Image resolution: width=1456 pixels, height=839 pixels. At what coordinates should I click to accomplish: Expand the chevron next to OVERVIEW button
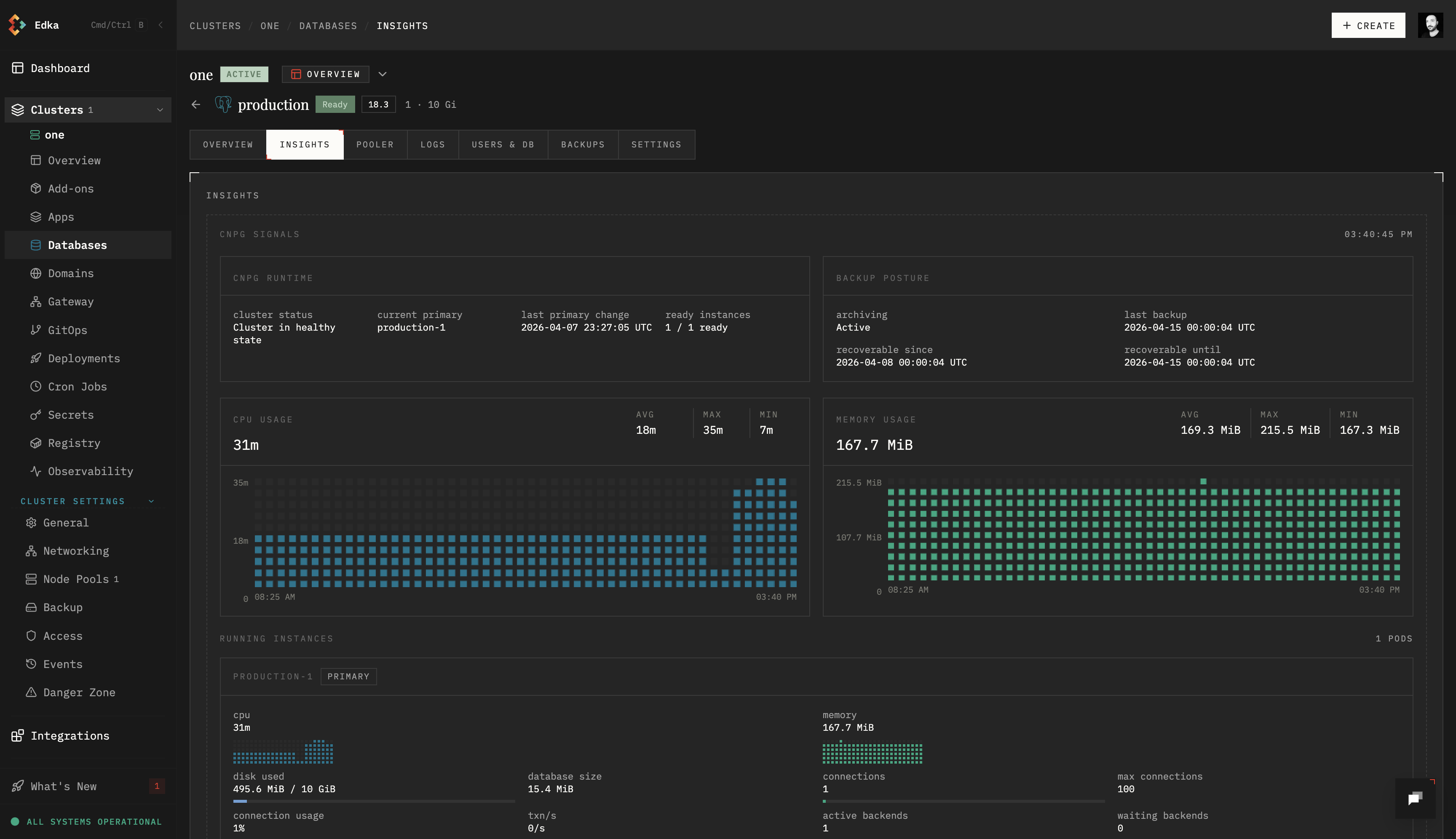382,74
